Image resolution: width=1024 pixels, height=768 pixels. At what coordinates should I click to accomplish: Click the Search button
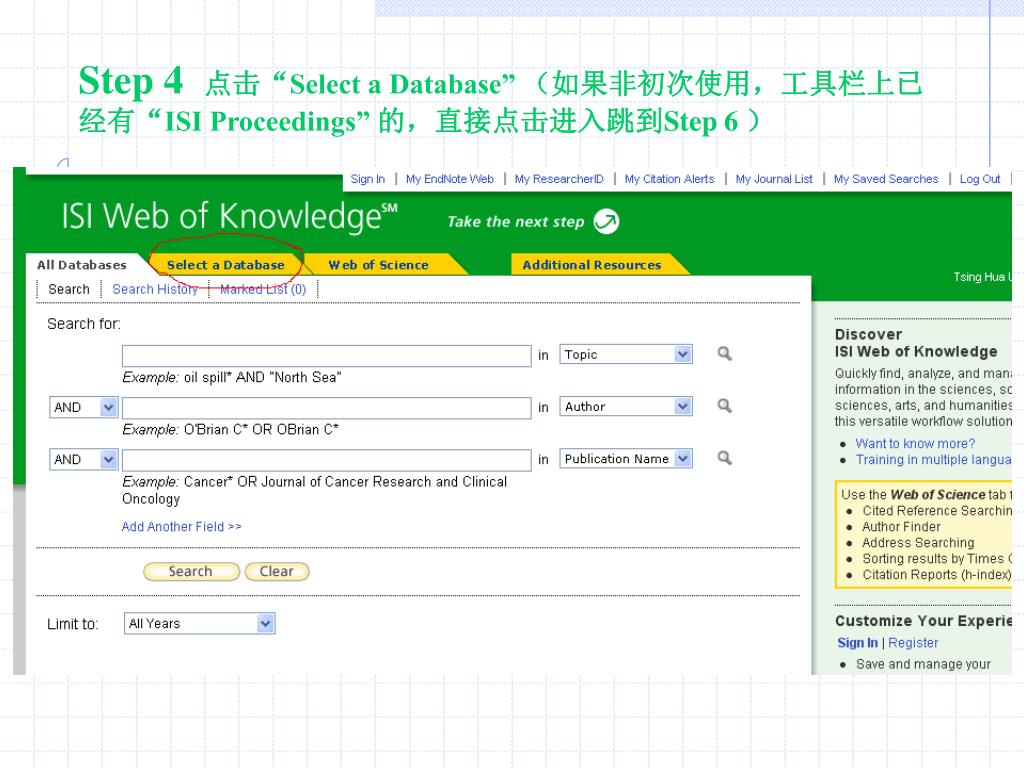(191, 571)
